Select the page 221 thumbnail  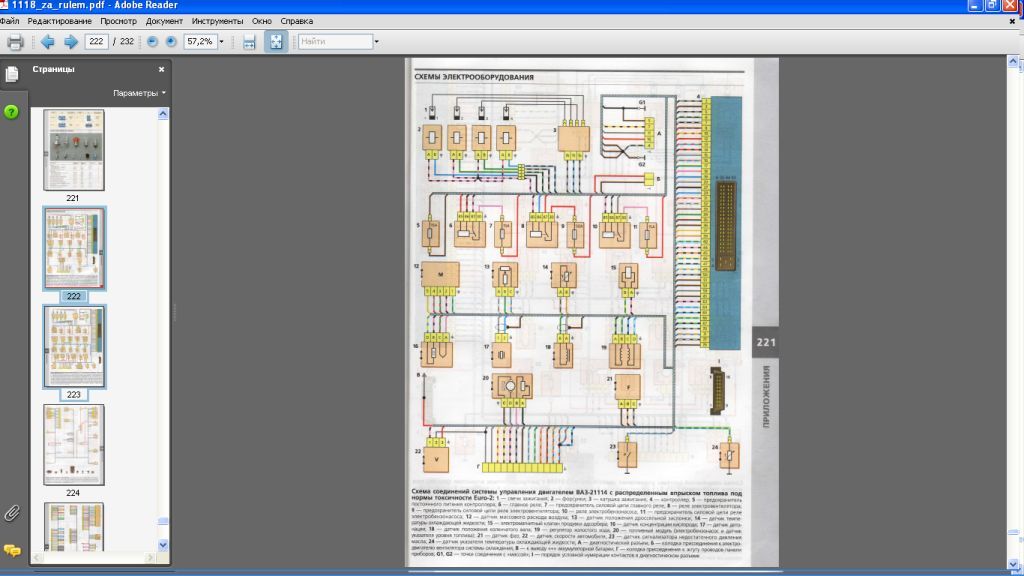[x=74, y=150]
